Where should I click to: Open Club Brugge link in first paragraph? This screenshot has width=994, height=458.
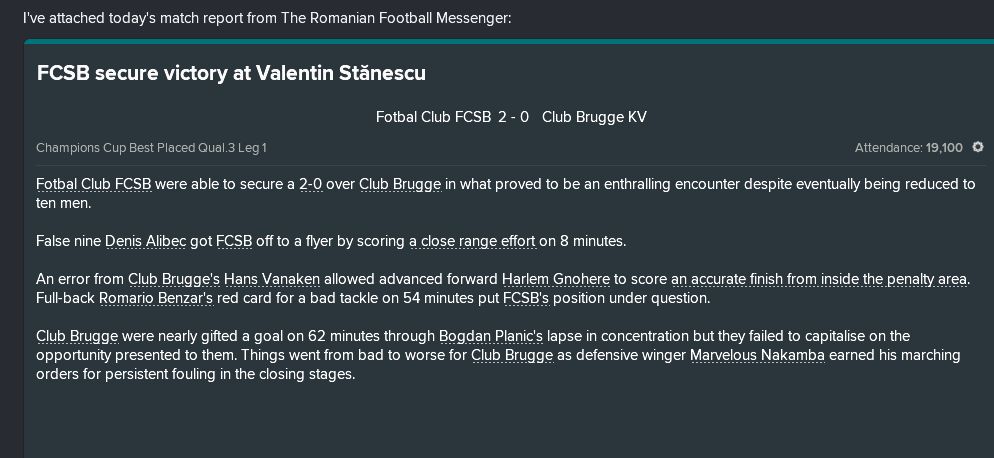[x=400, y=185]
